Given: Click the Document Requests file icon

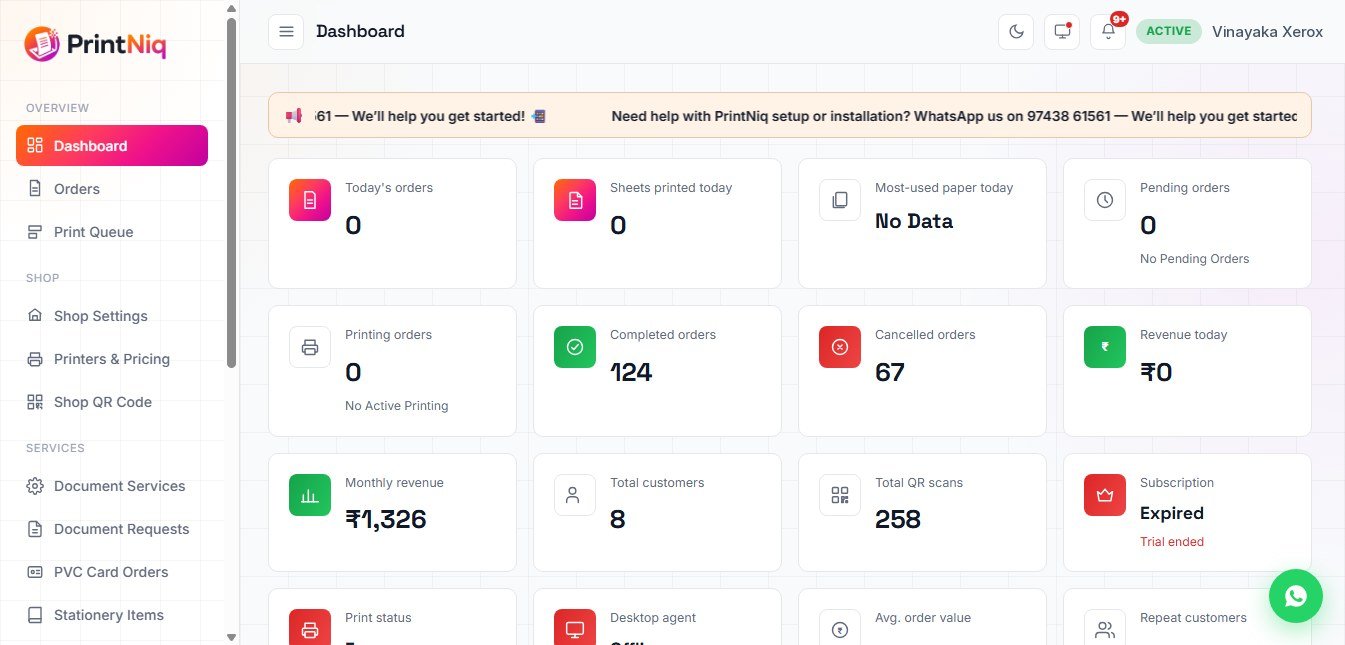Looking at the screenshot, I should click(35, 529).
